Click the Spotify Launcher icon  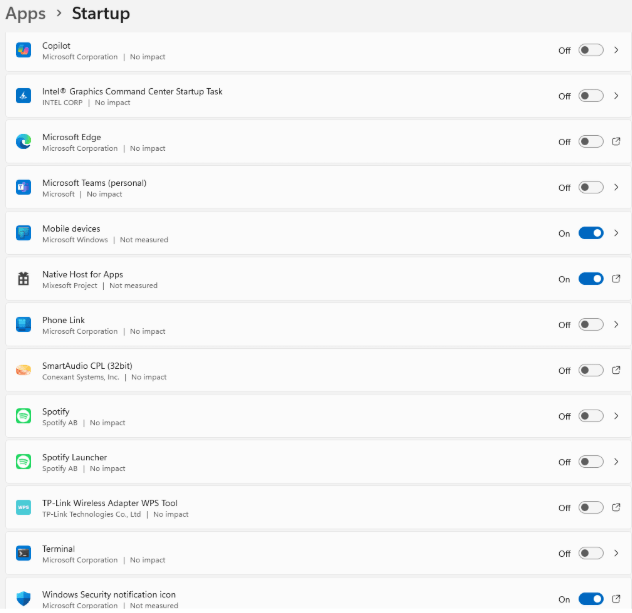coord(24,462)
